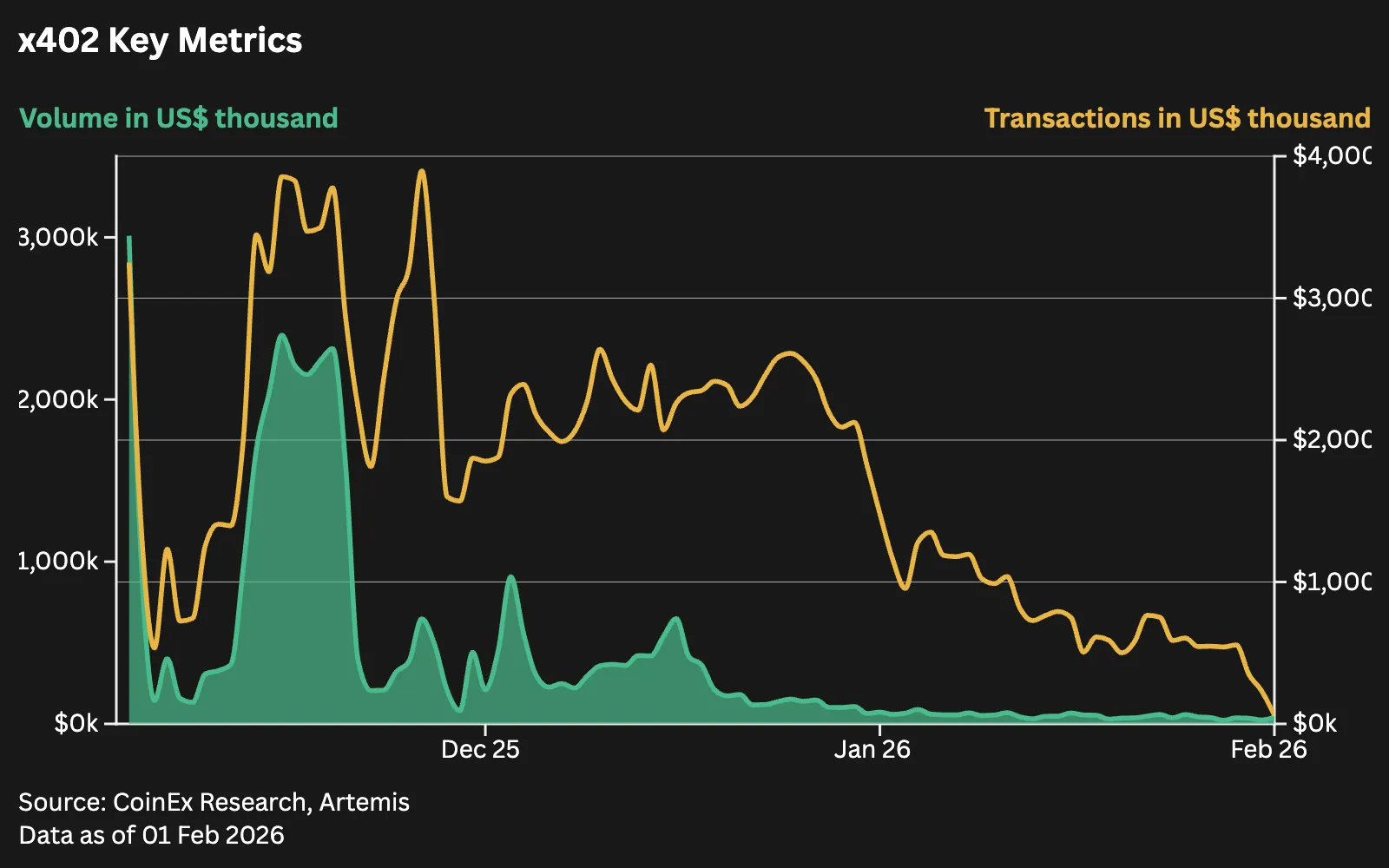This screenshot has height=868, width=1389.
Task: Click the $4,000 right axis label
Action: pos(1332,155)
